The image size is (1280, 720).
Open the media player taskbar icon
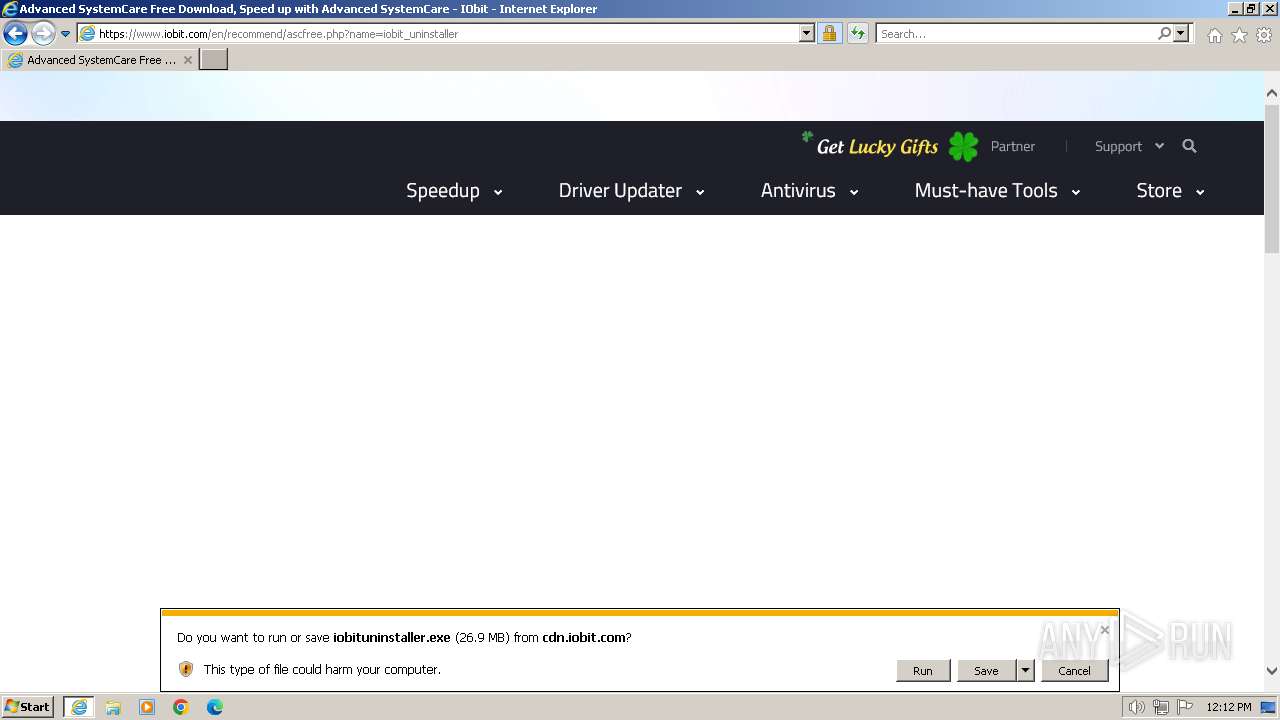pos(147,707)
